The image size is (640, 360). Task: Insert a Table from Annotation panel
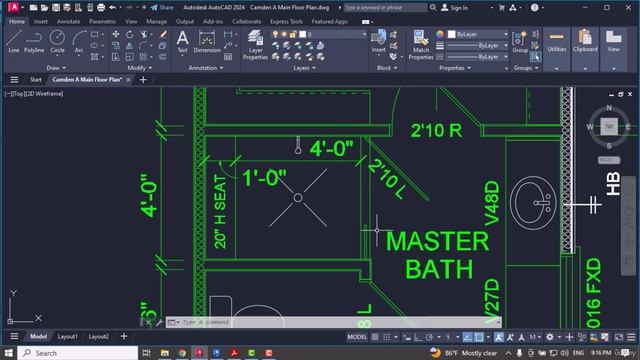[x=228, y=57]
